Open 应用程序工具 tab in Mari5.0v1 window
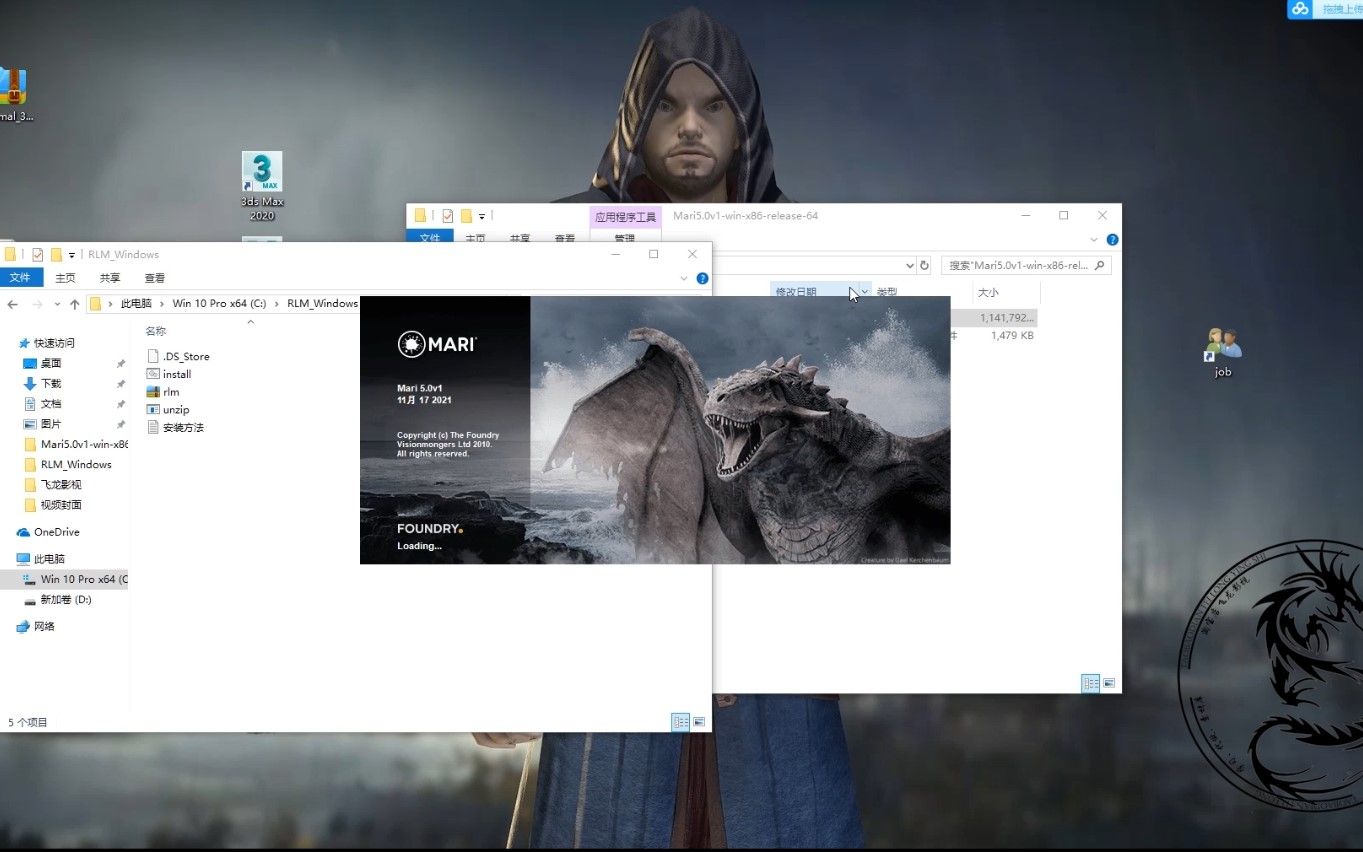Screen dimensions: 1363x852 coord(625,216)
